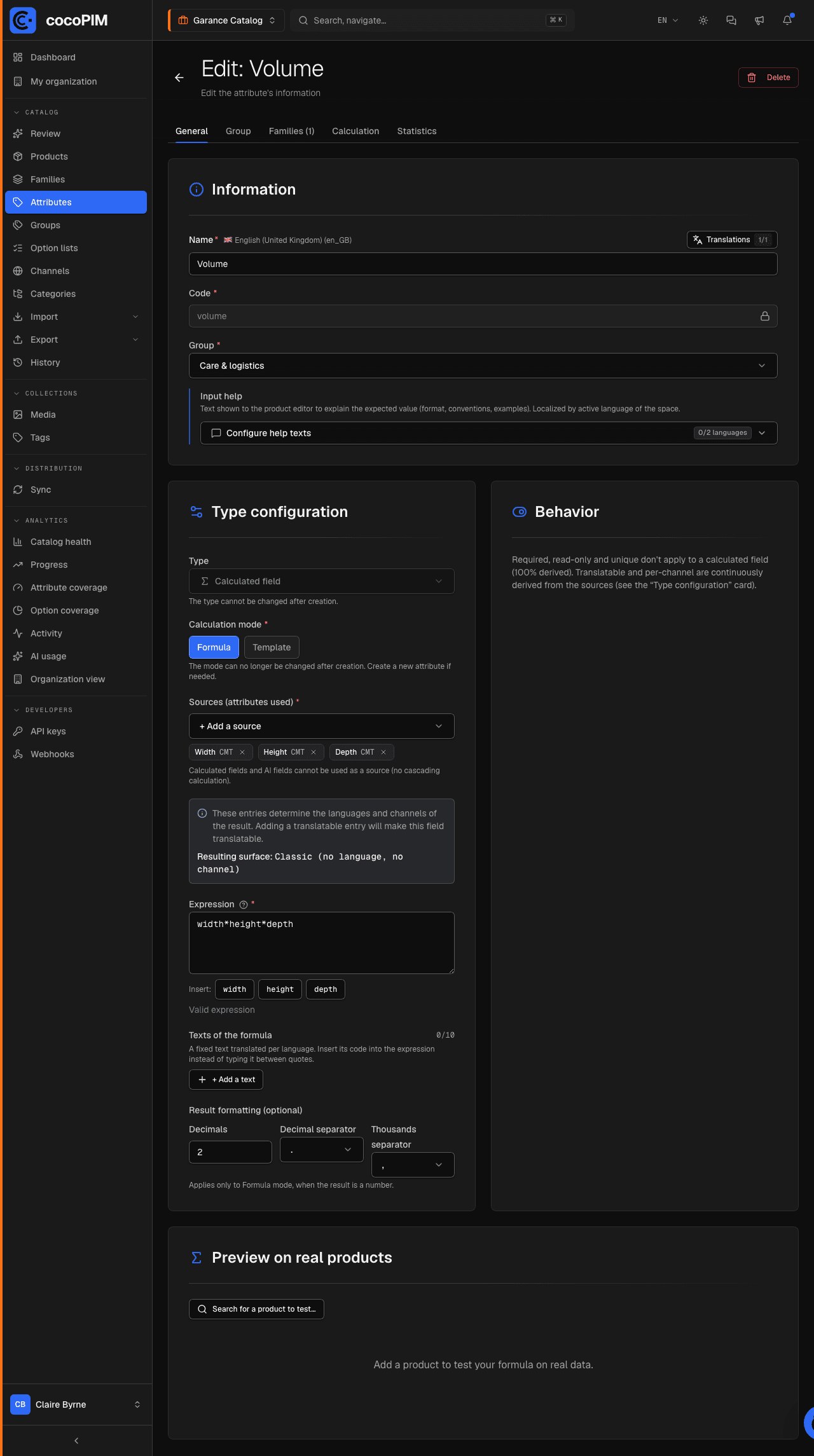Open Catalog health analytics
The height and width of the screenshot is (1456, 814).
pos(76,542)
